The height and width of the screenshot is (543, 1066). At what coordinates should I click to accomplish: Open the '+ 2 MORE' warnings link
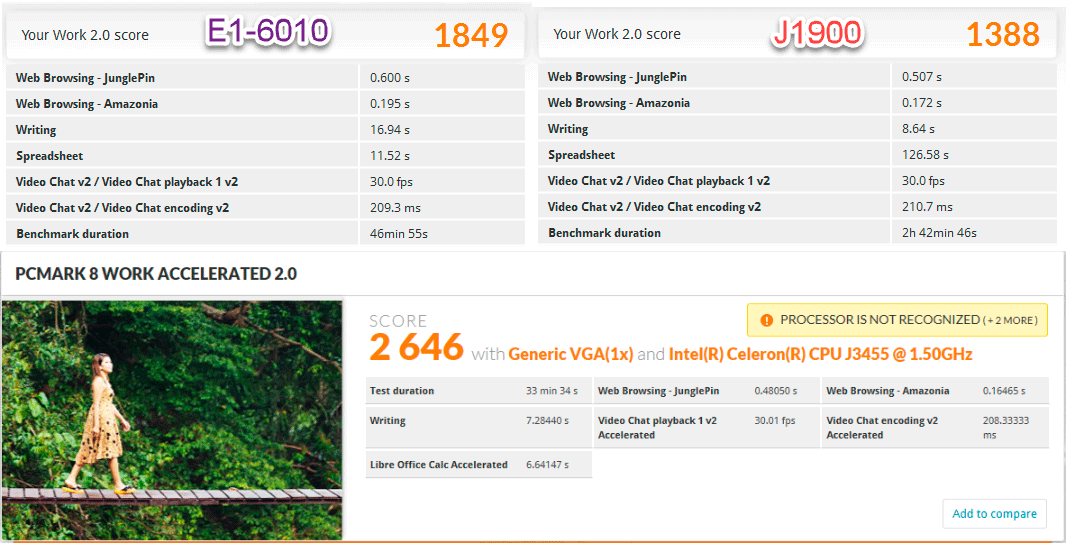(x=1010, y=320)
